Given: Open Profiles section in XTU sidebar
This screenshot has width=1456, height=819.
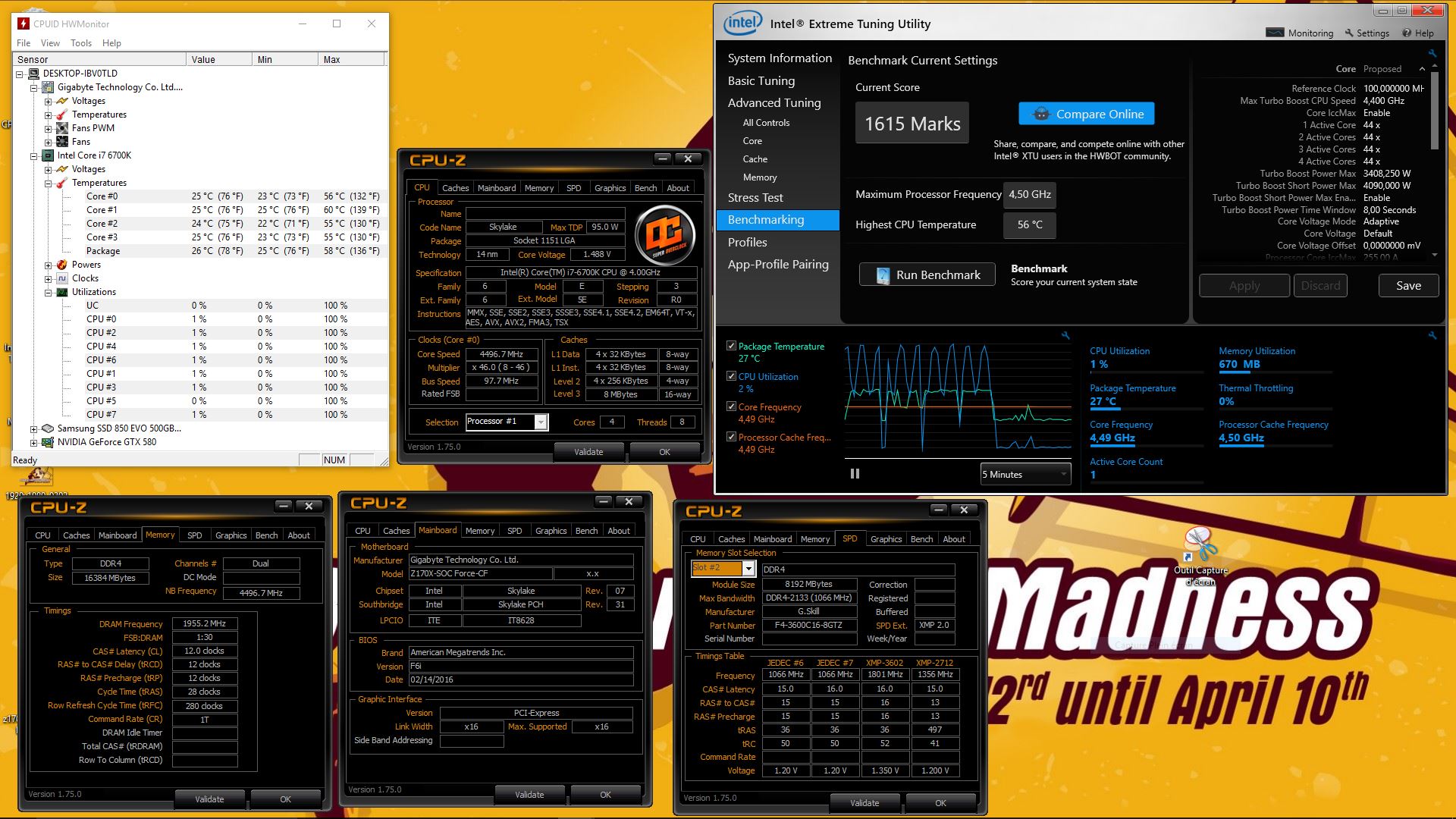Looking at the screenshot, I should coord(747,243).
